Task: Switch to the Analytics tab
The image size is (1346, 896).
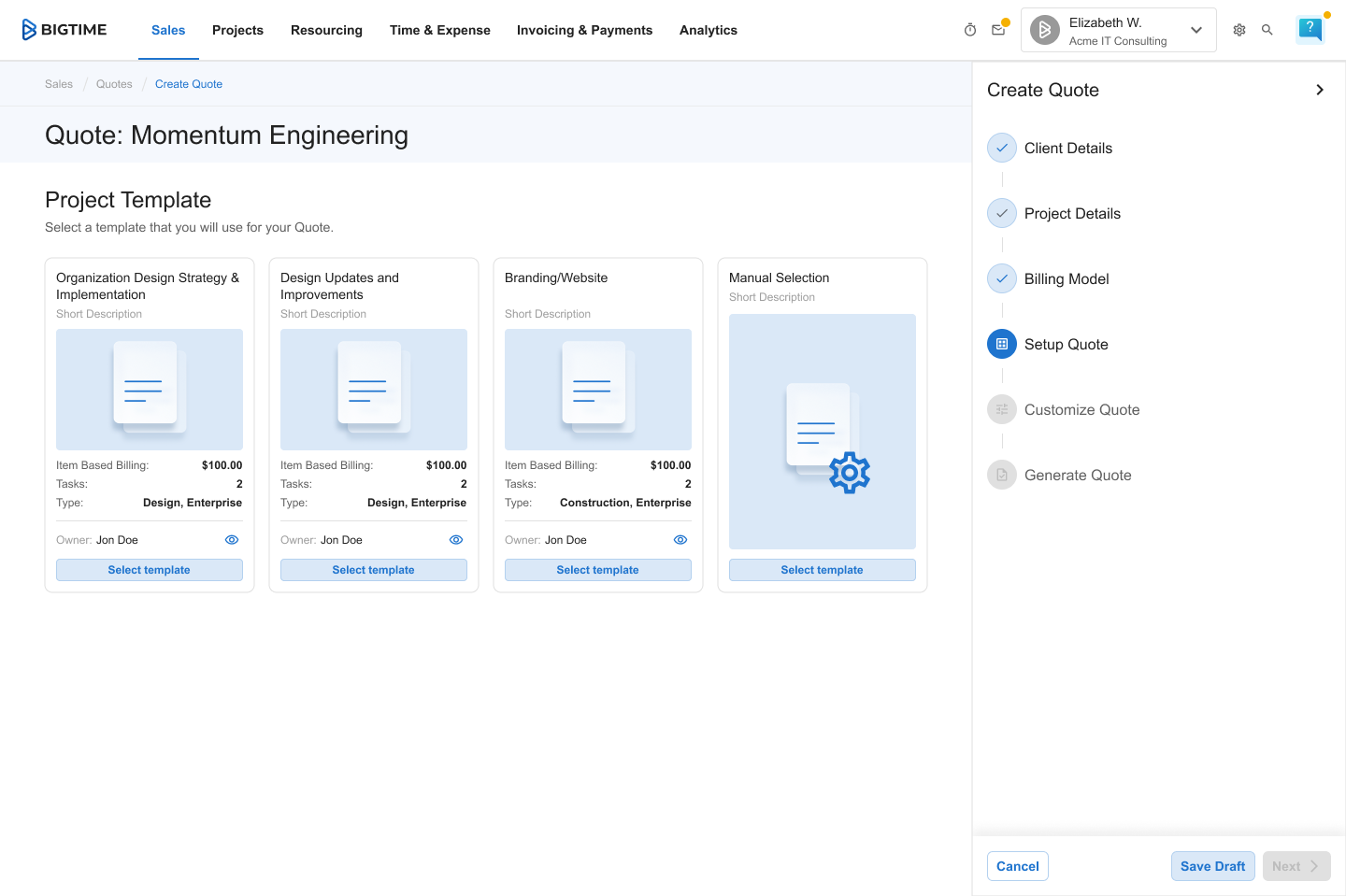Action: tap(708, 30)
